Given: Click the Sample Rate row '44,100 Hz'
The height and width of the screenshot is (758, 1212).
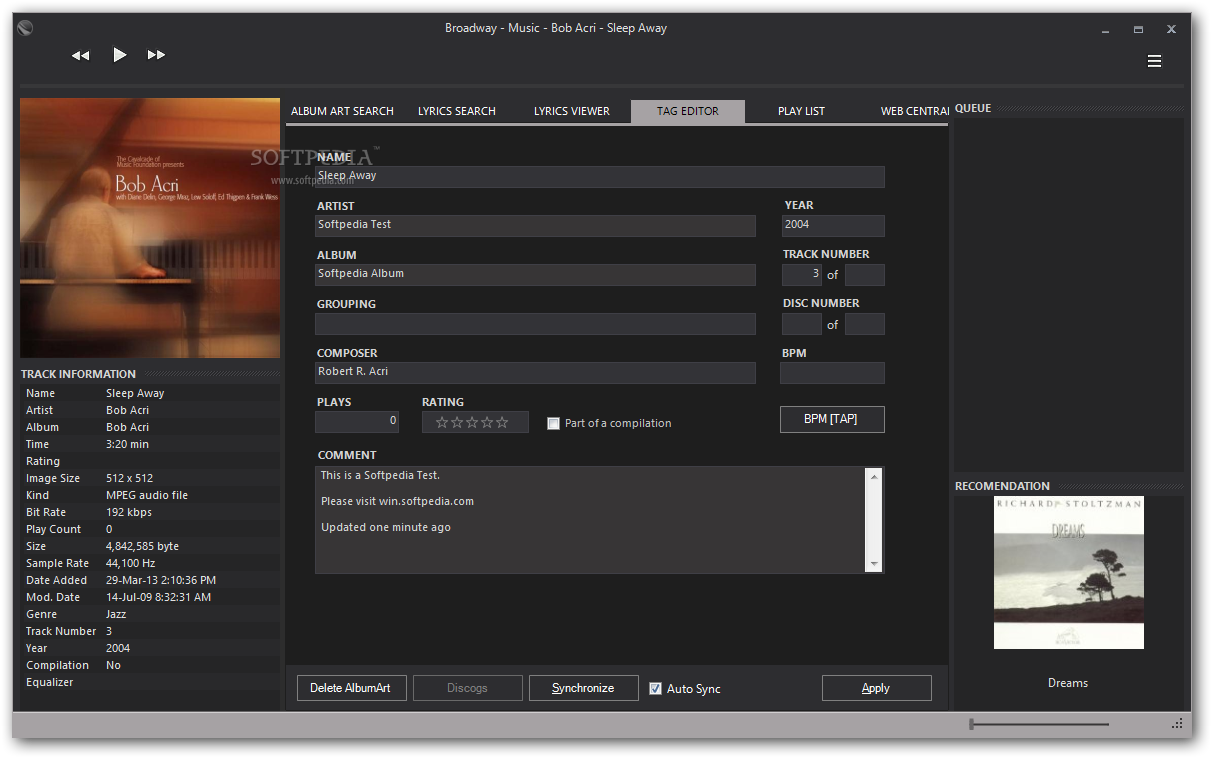Looking at the screenshot, I should (x=151, y=563).
